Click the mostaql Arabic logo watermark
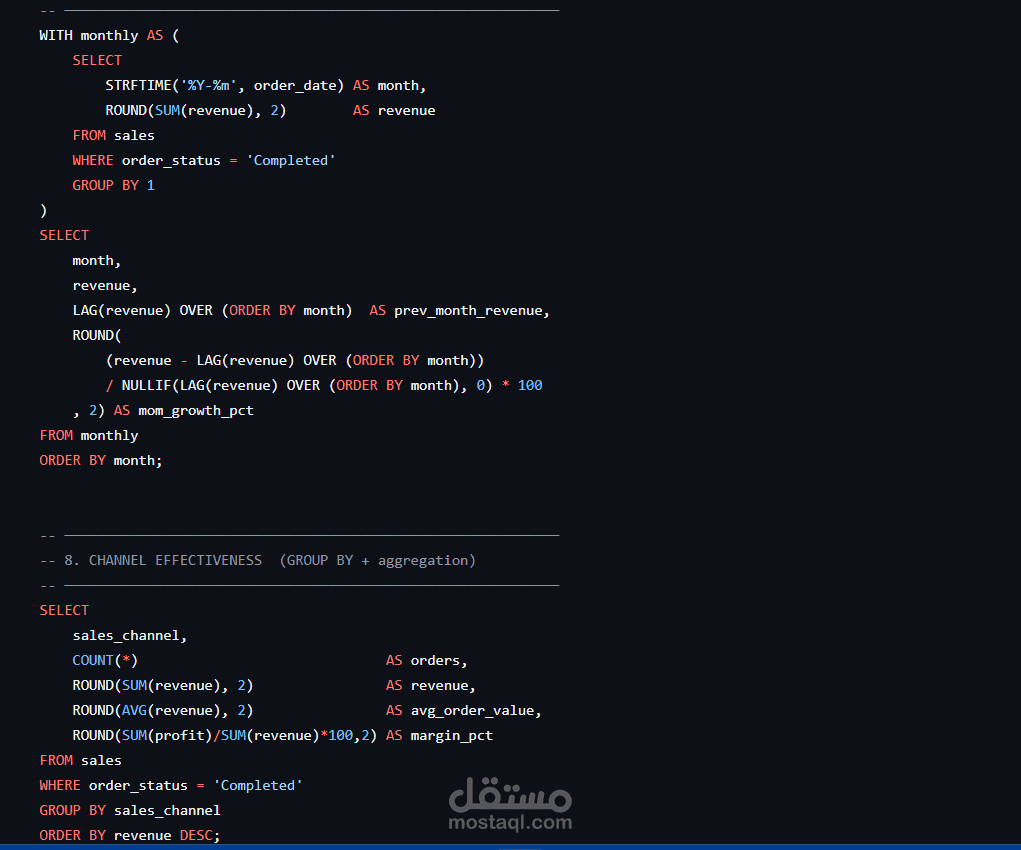Viewport: 1021px width, 850px height. 510,794
